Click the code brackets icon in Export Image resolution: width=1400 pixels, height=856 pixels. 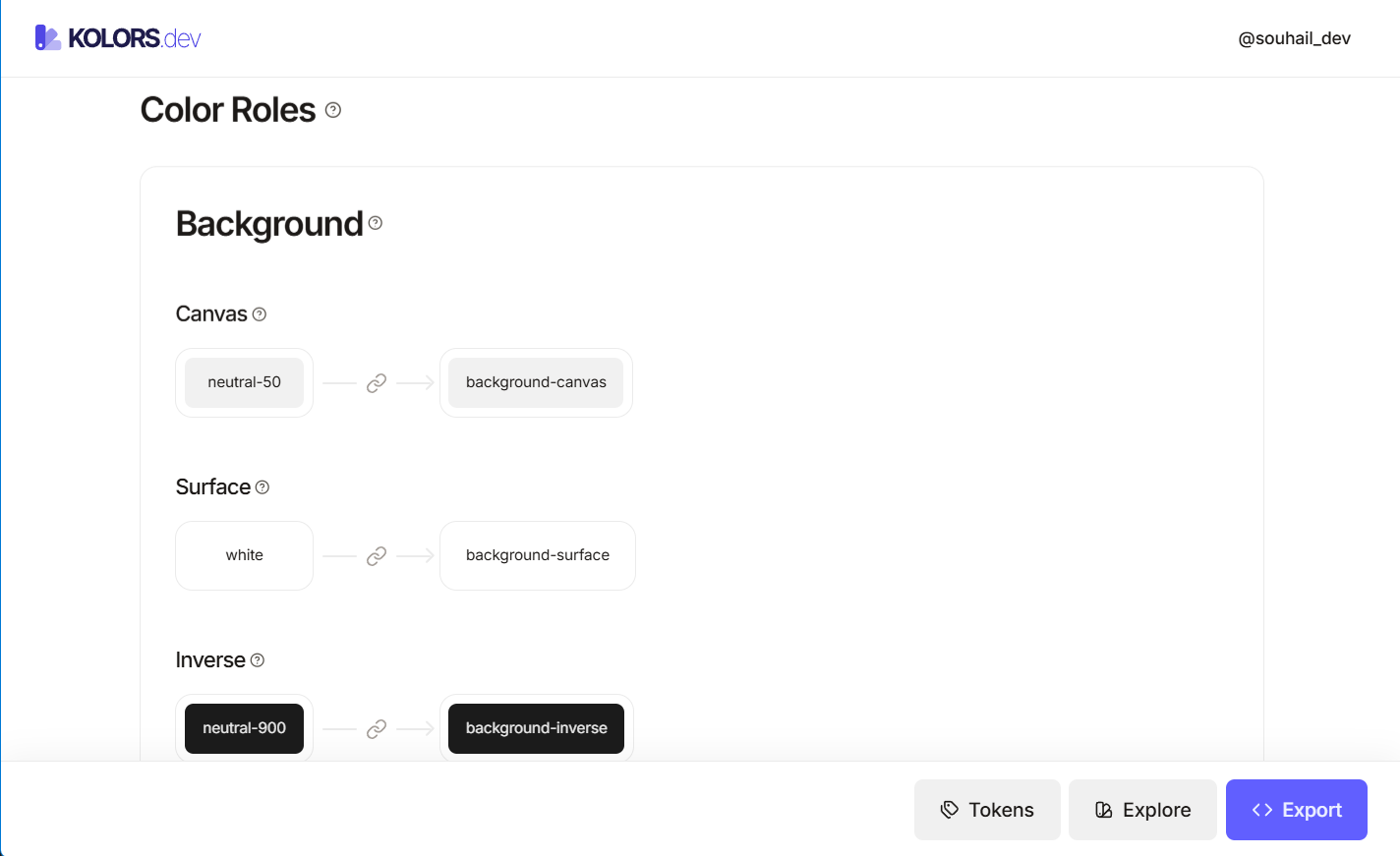(x=1261, y=810)
